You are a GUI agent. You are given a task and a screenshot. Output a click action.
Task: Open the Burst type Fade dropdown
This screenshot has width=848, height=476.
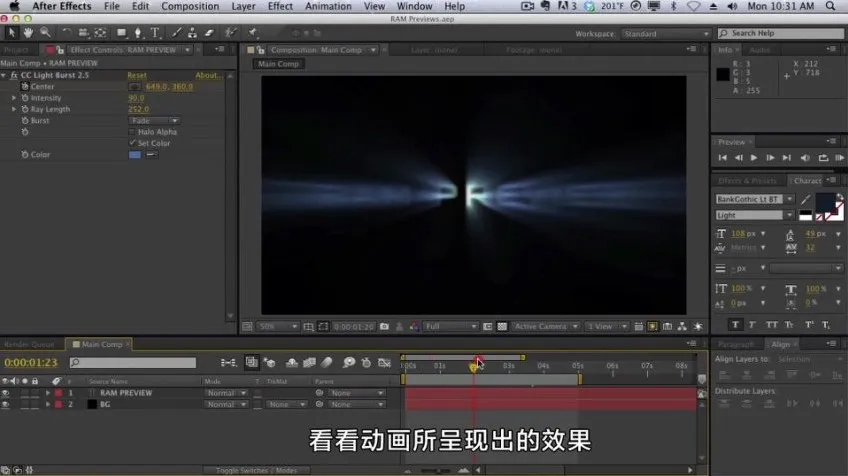point(153,120)
